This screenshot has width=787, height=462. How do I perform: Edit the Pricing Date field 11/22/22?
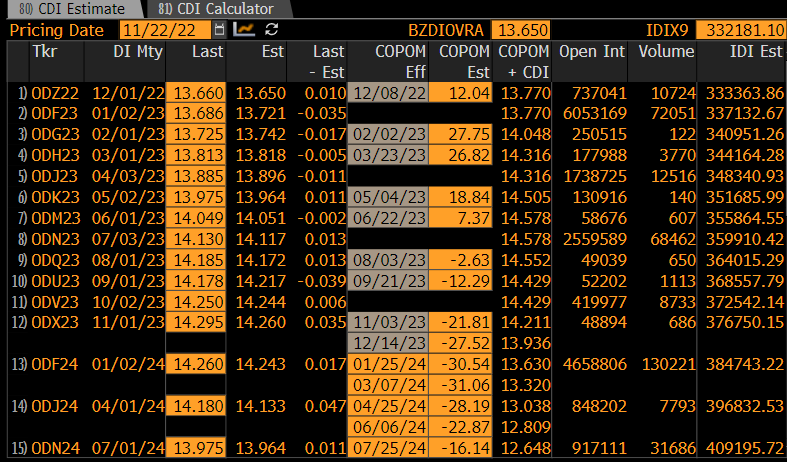click(x=165, y=30)
